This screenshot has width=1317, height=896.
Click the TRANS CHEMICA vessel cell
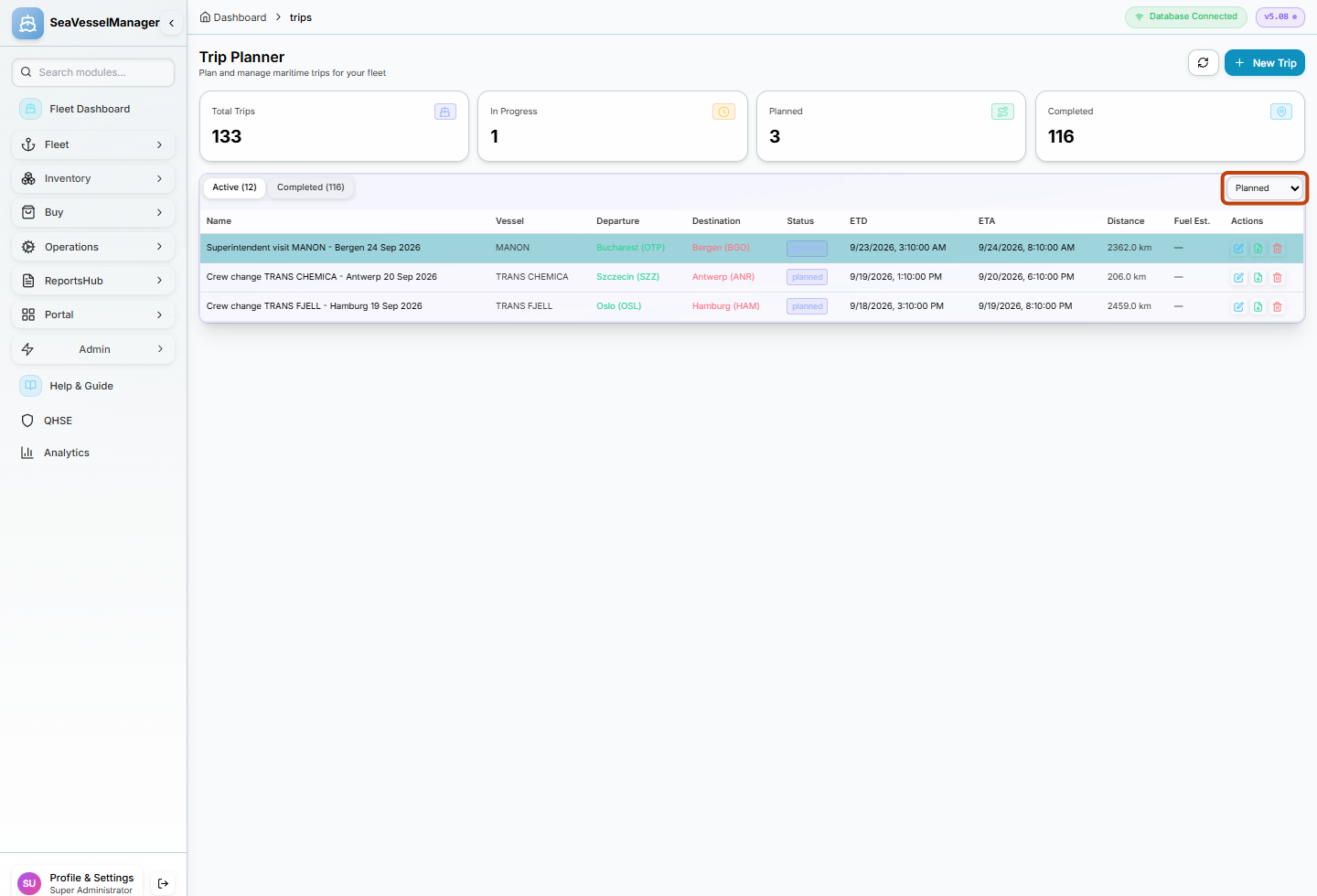532,277
